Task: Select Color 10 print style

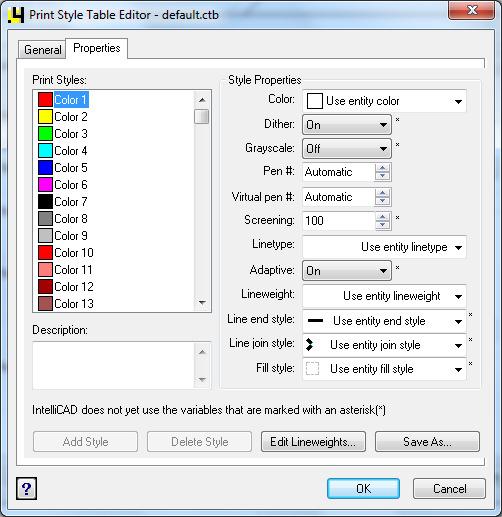Action: click(74, 253)
